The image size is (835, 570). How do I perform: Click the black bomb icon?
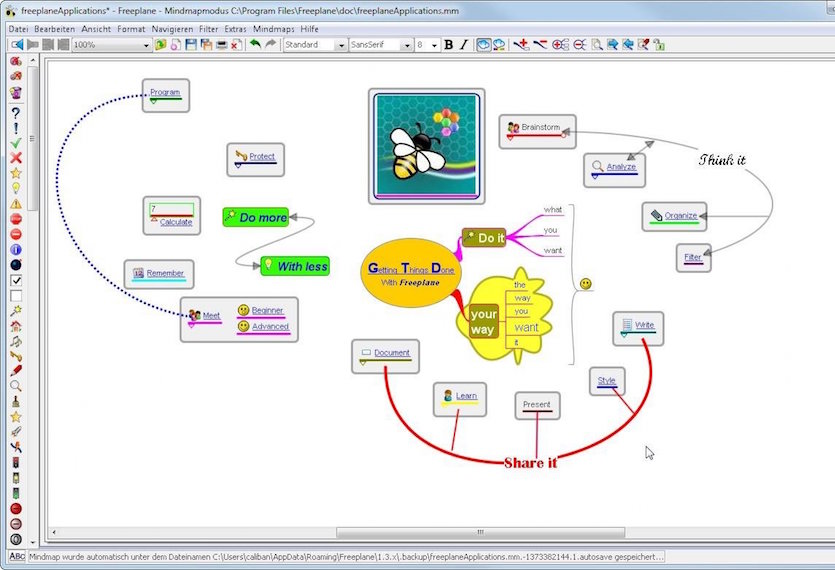[16, 265]
